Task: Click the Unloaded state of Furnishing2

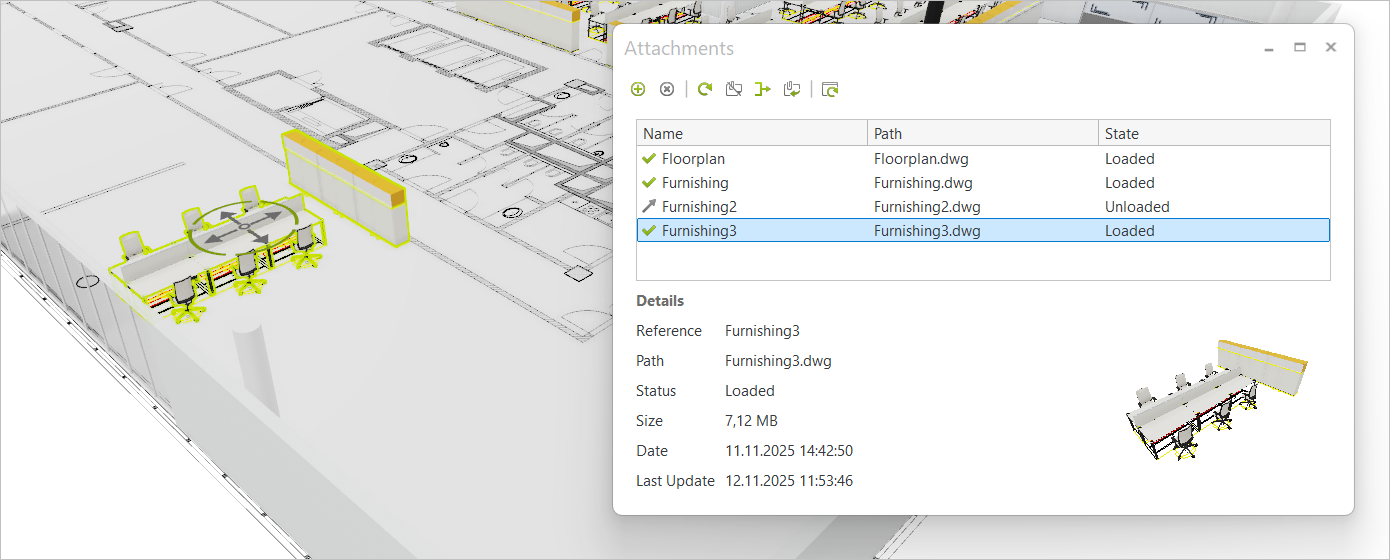Action: (1137, 206)
